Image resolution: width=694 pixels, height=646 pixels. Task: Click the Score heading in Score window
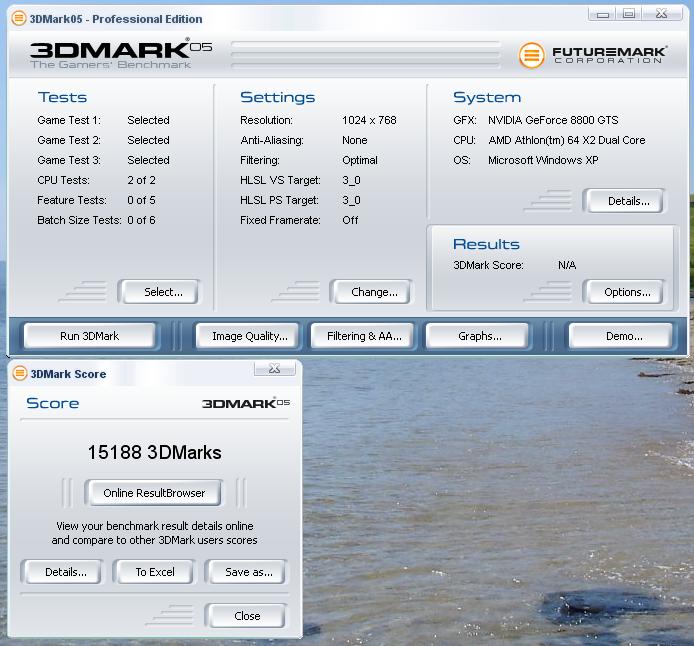click(53, 403)
